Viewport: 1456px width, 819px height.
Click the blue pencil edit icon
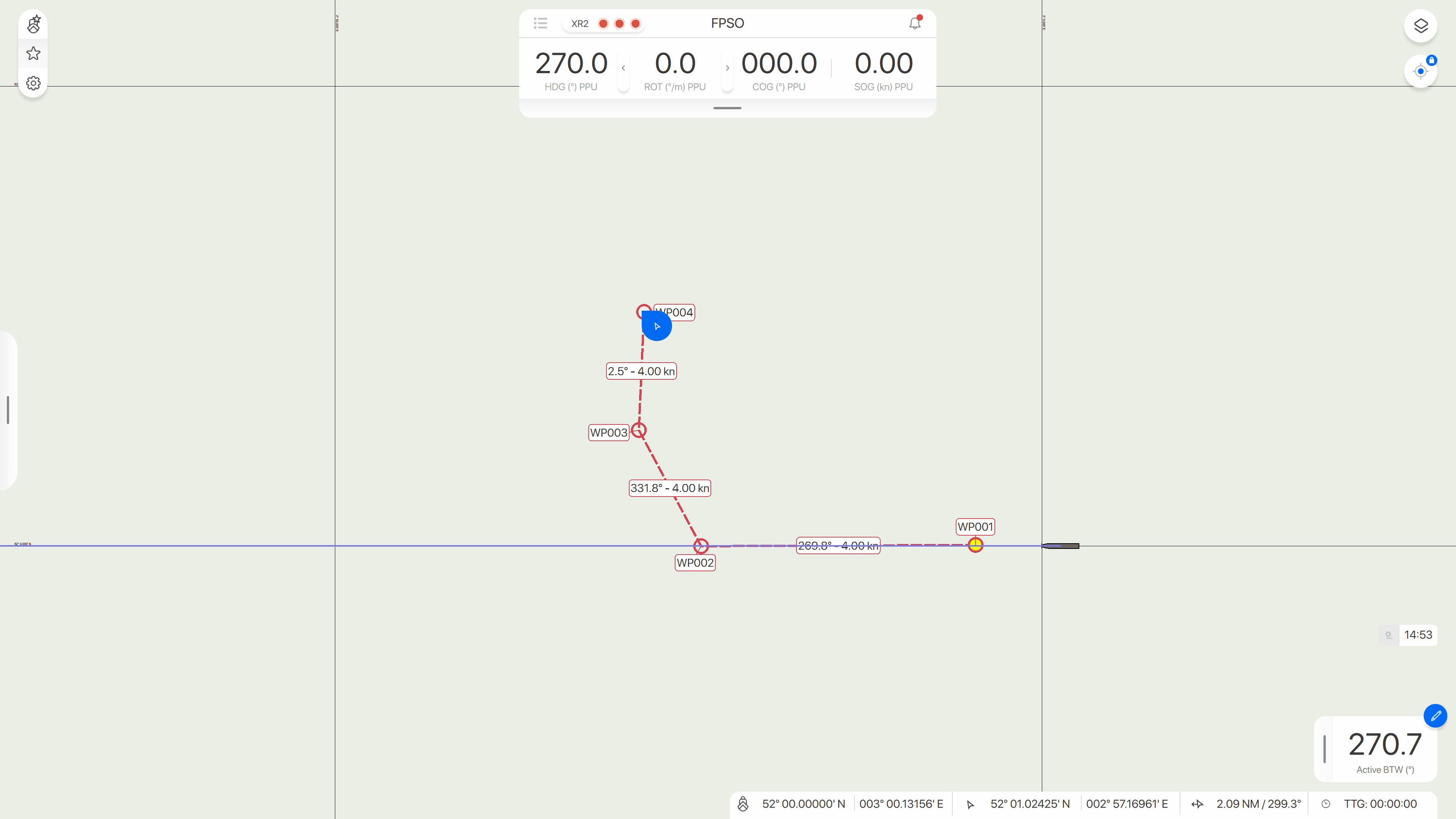click(x=1435, y=715)
